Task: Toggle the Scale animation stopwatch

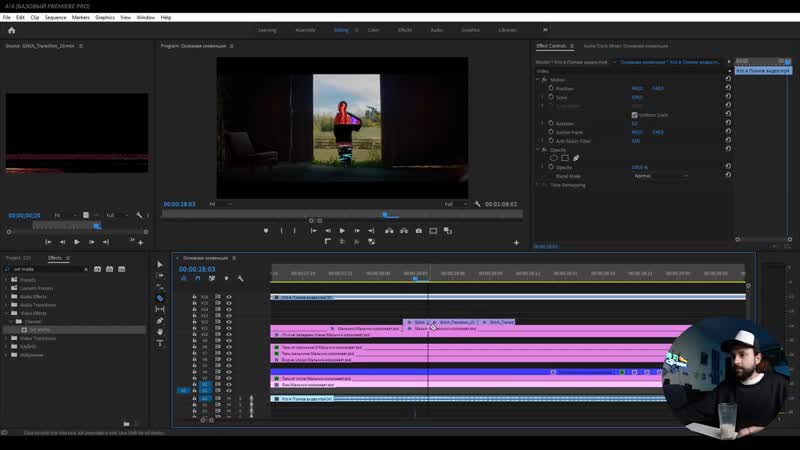Action: coord(551,96)
